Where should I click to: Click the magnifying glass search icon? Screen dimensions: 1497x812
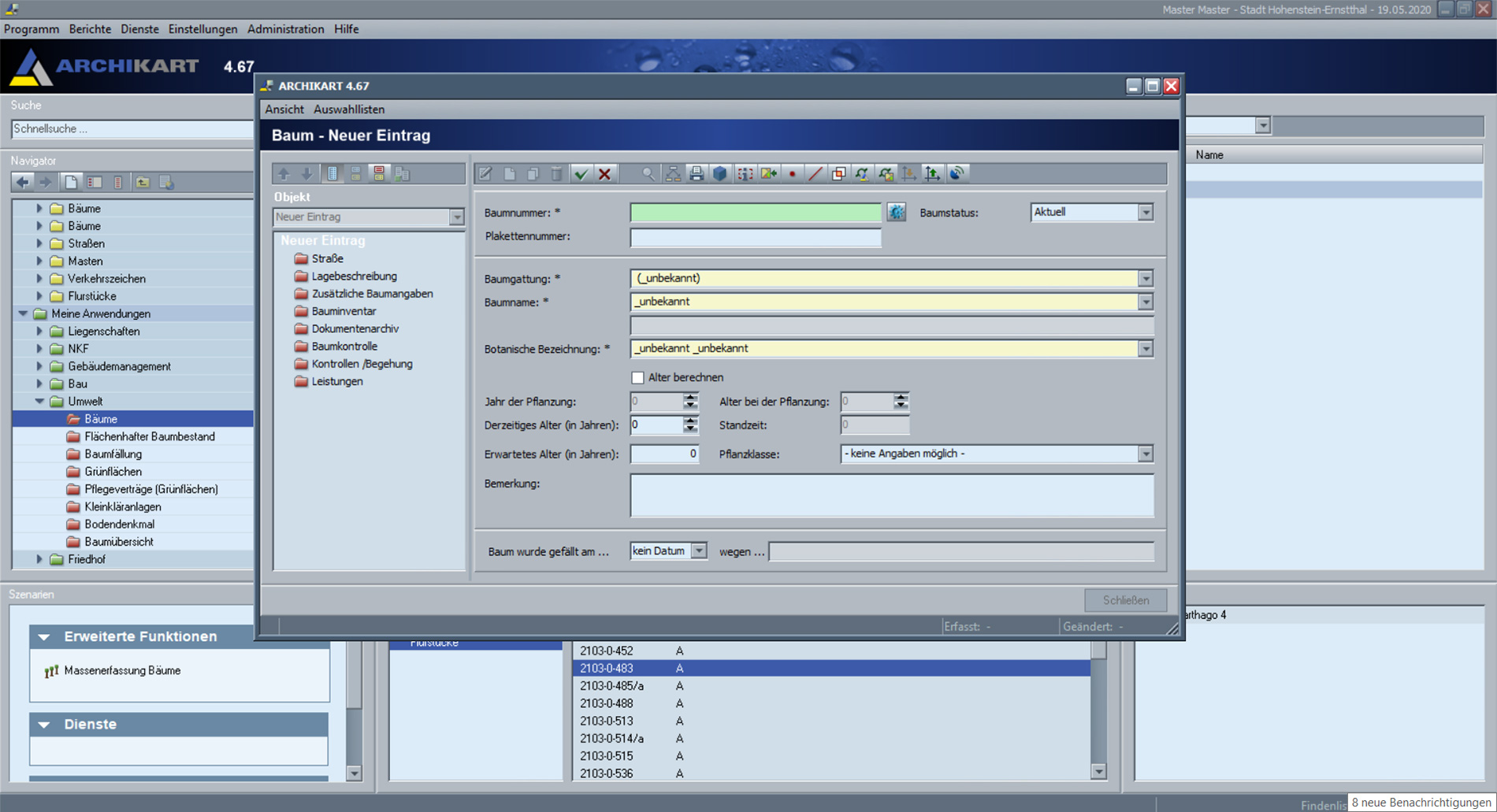point(648,174)
